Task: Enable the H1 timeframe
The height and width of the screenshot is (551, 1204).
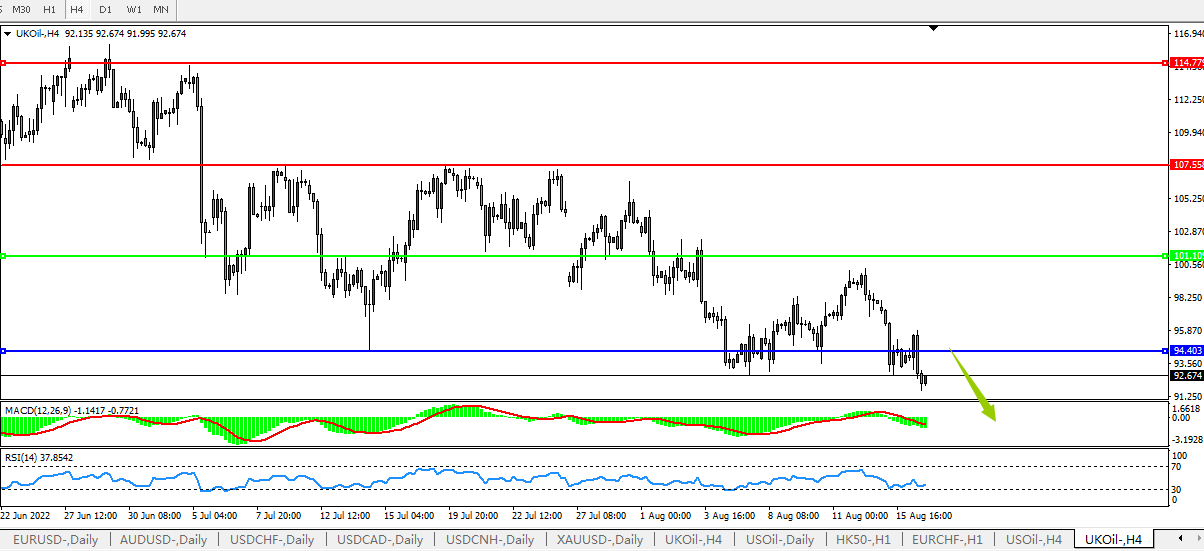Action: coord(50,9)
